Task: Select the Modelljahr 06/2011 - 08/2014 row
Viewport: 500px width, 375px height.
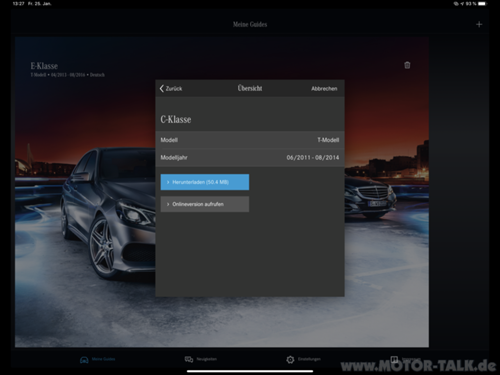Action: tap(250, 157)
